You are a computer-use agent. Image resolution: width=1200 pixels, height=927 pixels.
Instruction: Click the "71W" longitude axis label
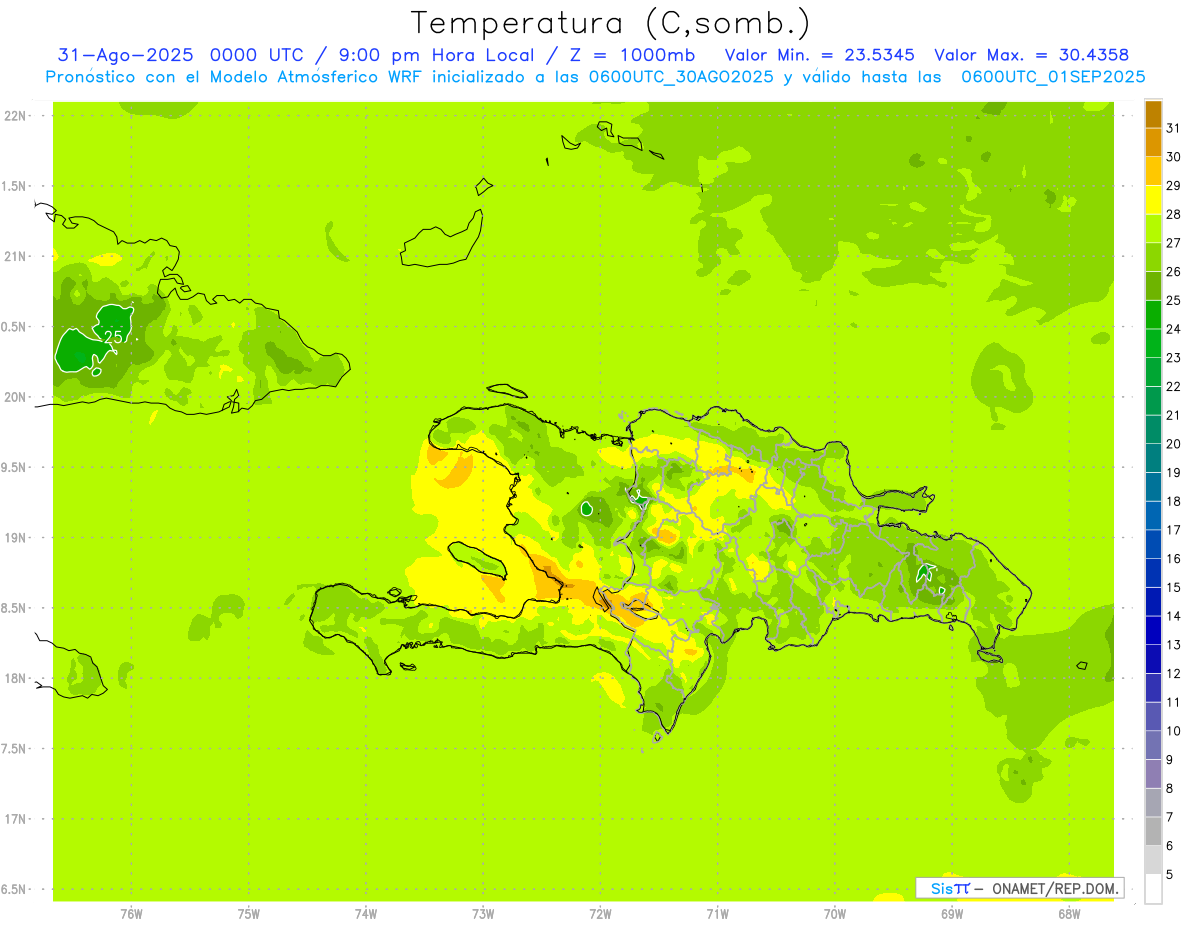(717, 914)
